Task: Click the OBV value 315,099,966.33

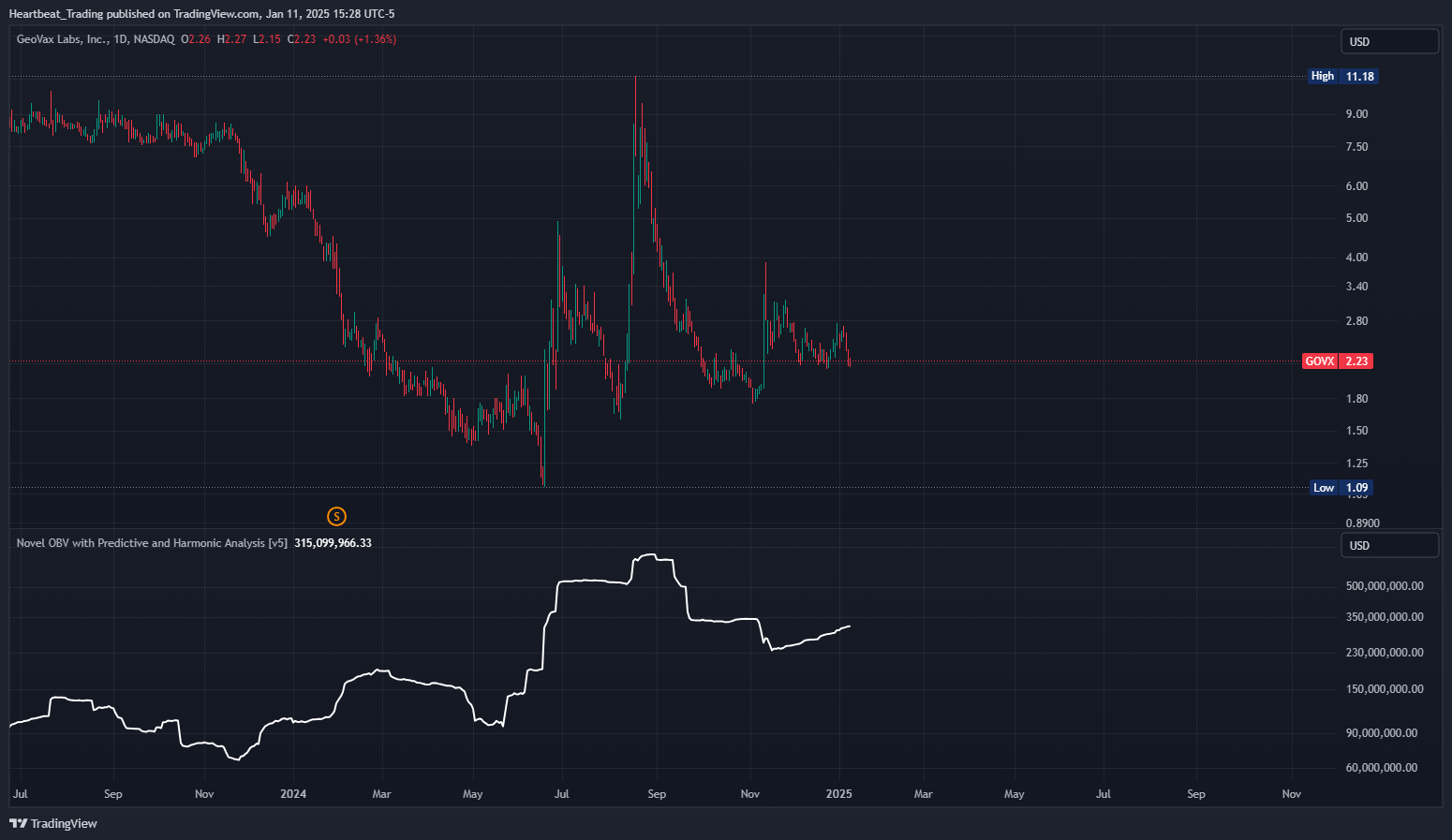Action: pyautogui.click(x=333, y=543)
